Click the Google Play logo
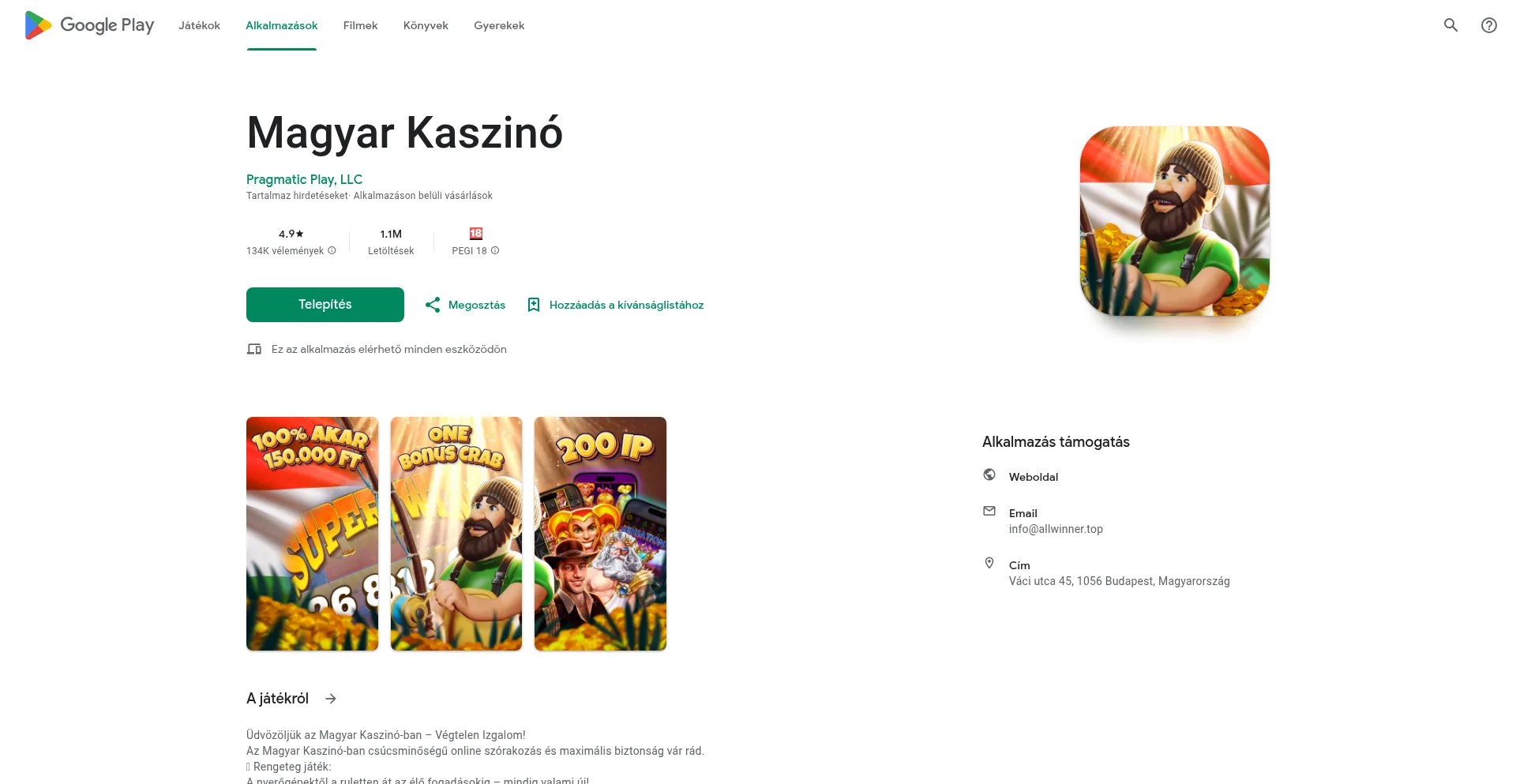This screenshot has height=784, width=1516. (x=89, y=25)
